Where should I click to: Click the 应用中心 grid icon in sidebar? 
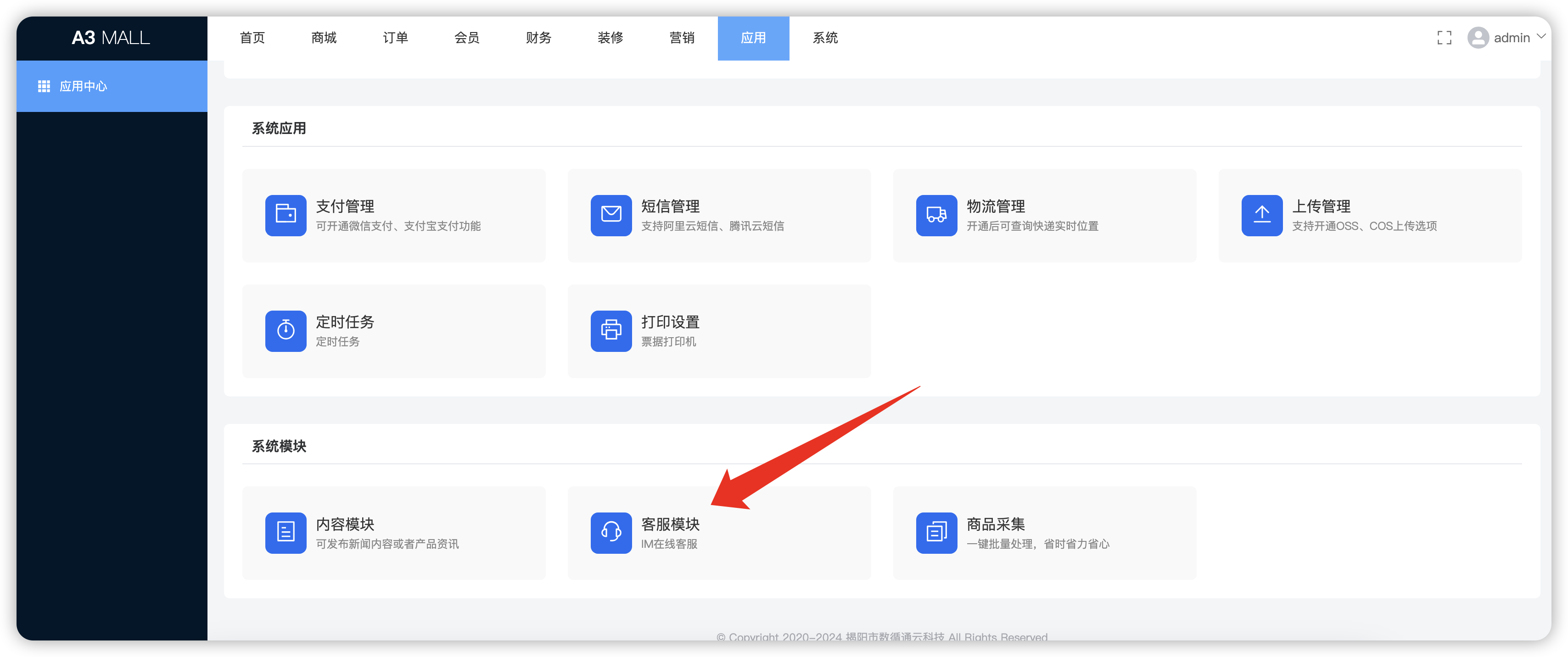coord(44,86)
